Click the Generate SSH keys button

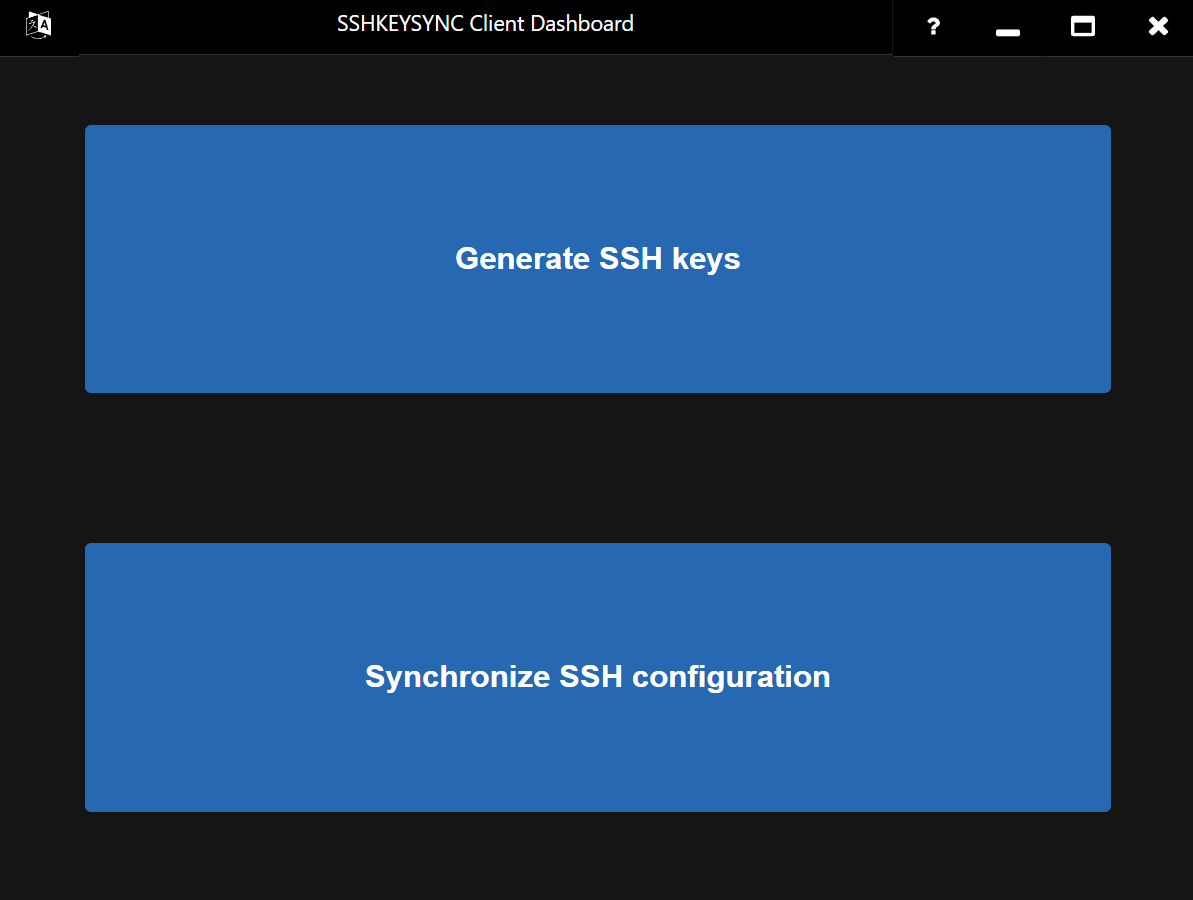click(597, 259)
